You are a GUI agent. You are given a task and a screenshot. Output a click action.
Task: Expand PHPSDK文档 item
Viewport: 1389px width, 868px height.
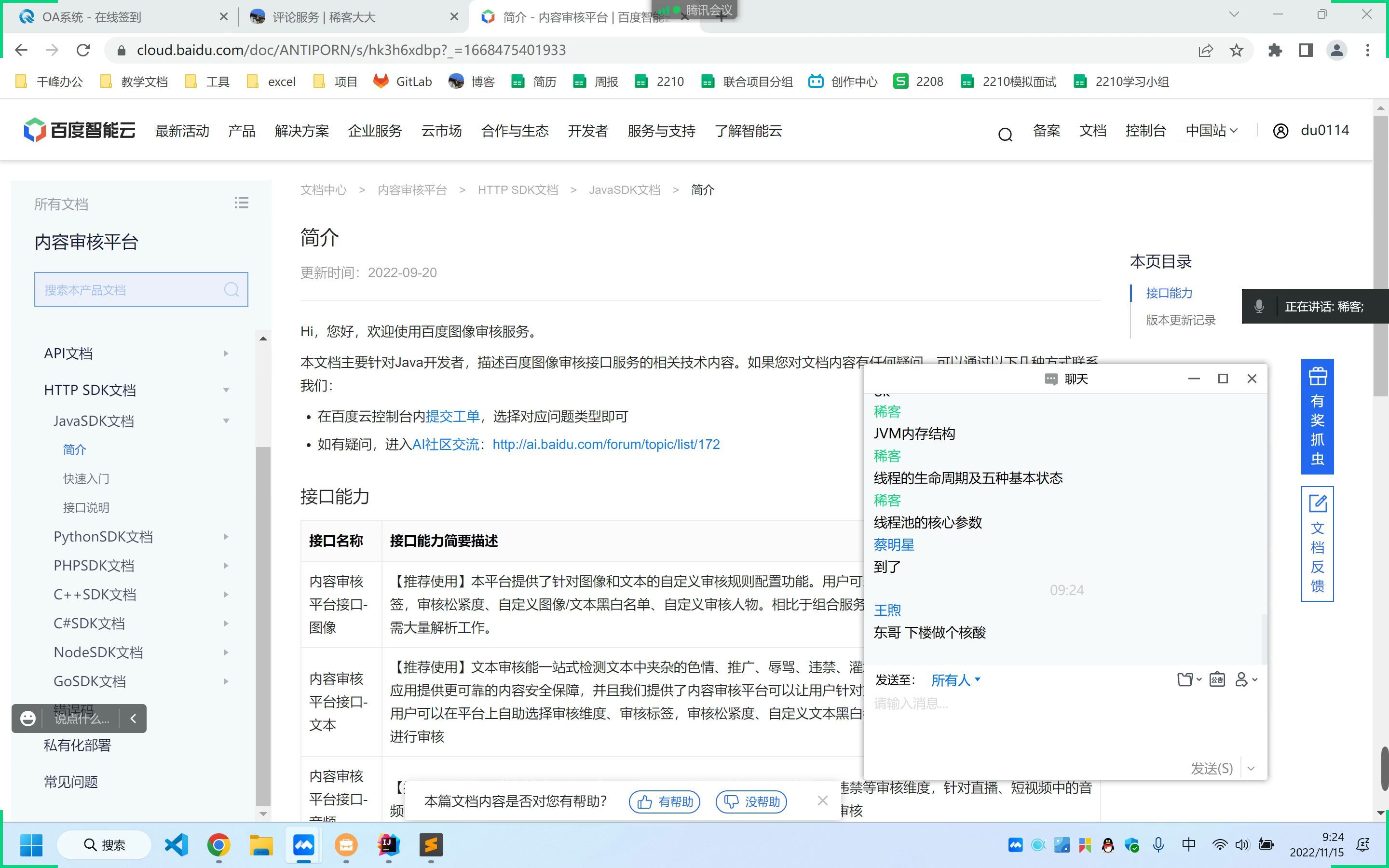click(226, 566)
